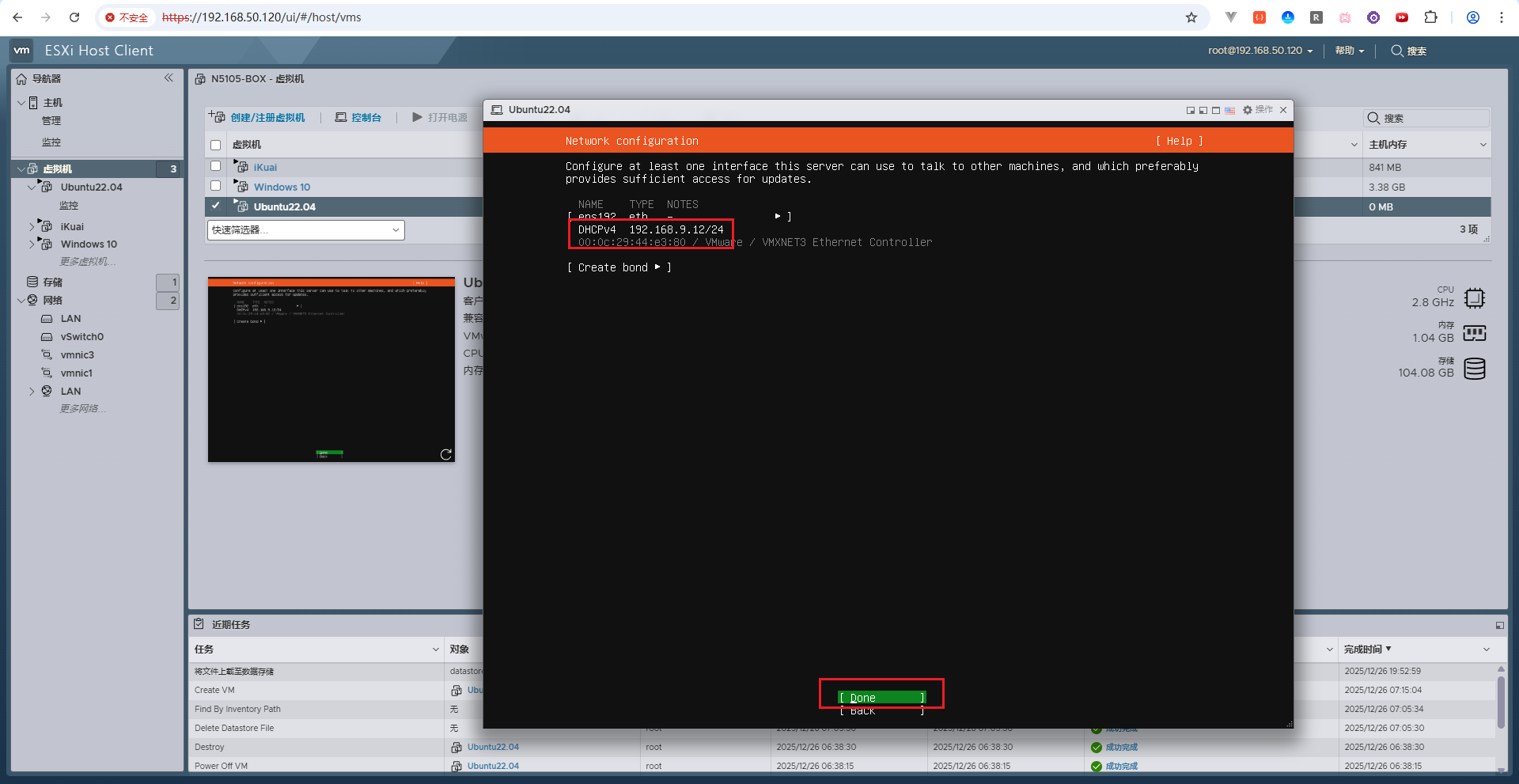
Task: Collapse the navigator panel with double-arrow icon
Action: (x=169, y=78)
